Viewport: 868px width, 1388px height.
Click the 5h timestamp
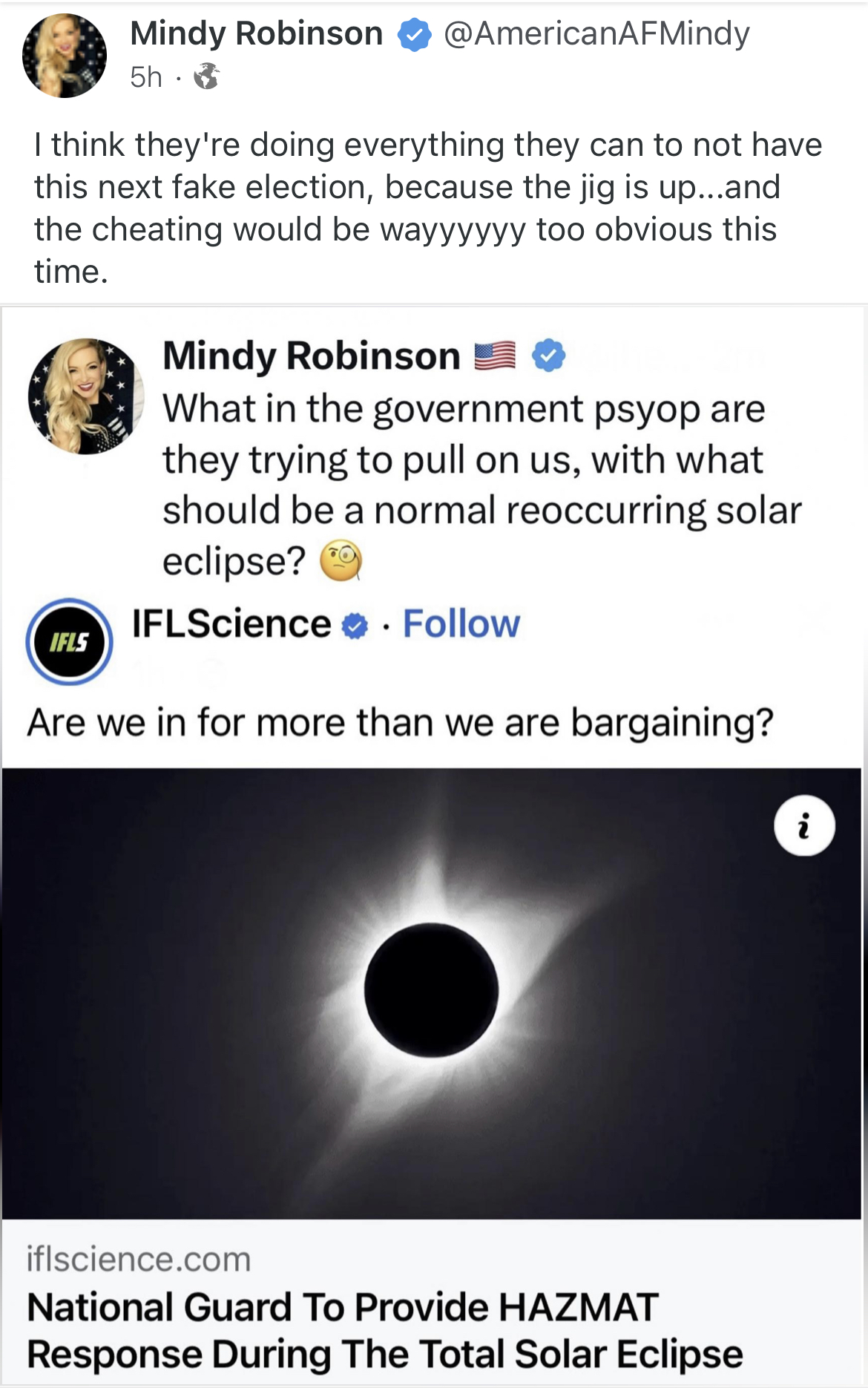pos(145,74)
